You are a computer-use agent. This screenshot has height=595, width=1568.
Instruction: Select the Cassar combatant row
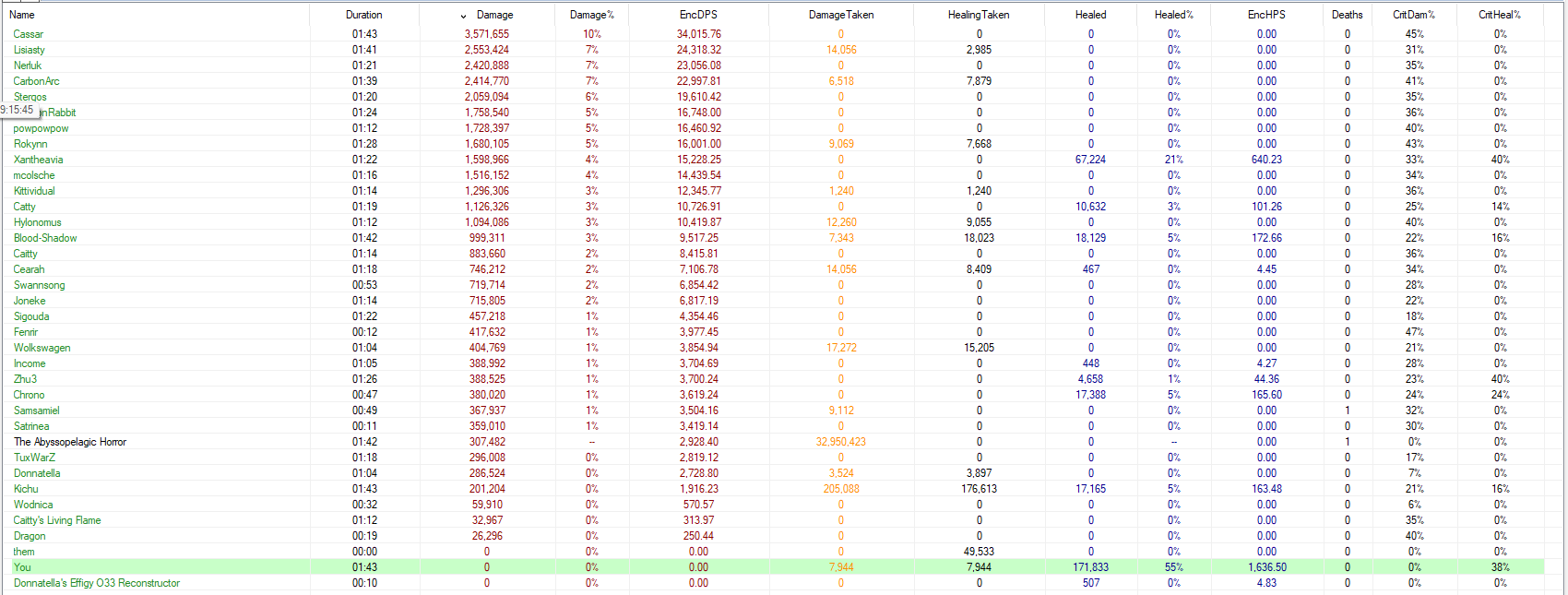(29, 34)
